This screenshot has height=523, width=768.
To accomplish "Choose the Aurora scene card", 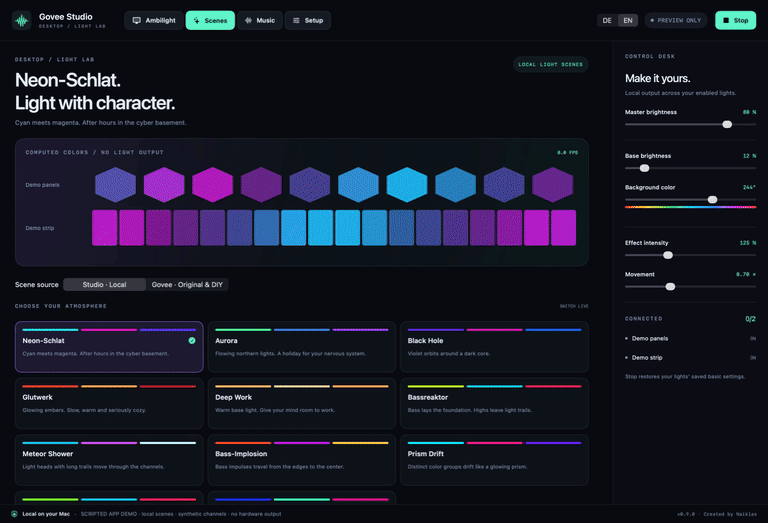I will click(302, 347).
